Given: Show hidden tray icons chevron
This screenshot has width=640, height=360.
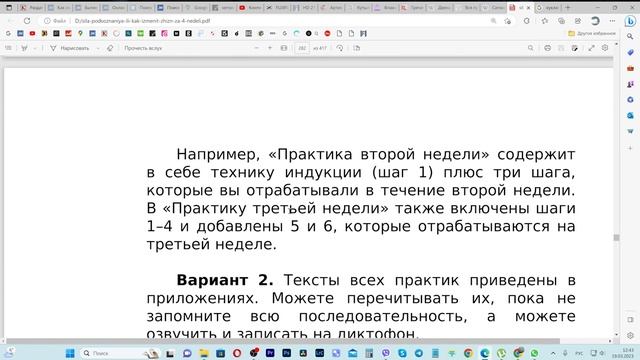Looking at the screenshot, I should (553, 353).
